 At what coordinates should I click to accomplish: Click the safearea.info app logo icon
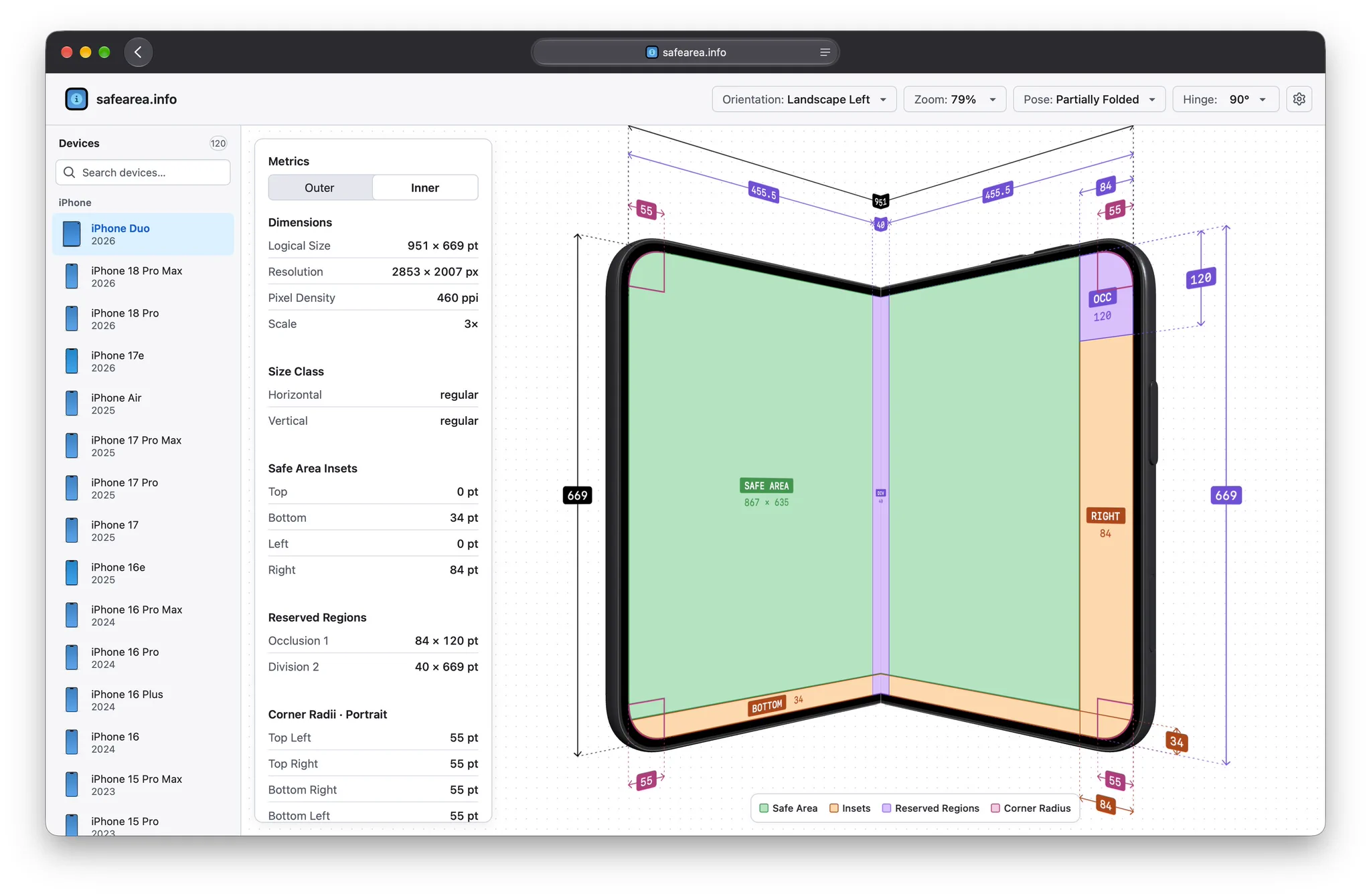click(76, 99)
